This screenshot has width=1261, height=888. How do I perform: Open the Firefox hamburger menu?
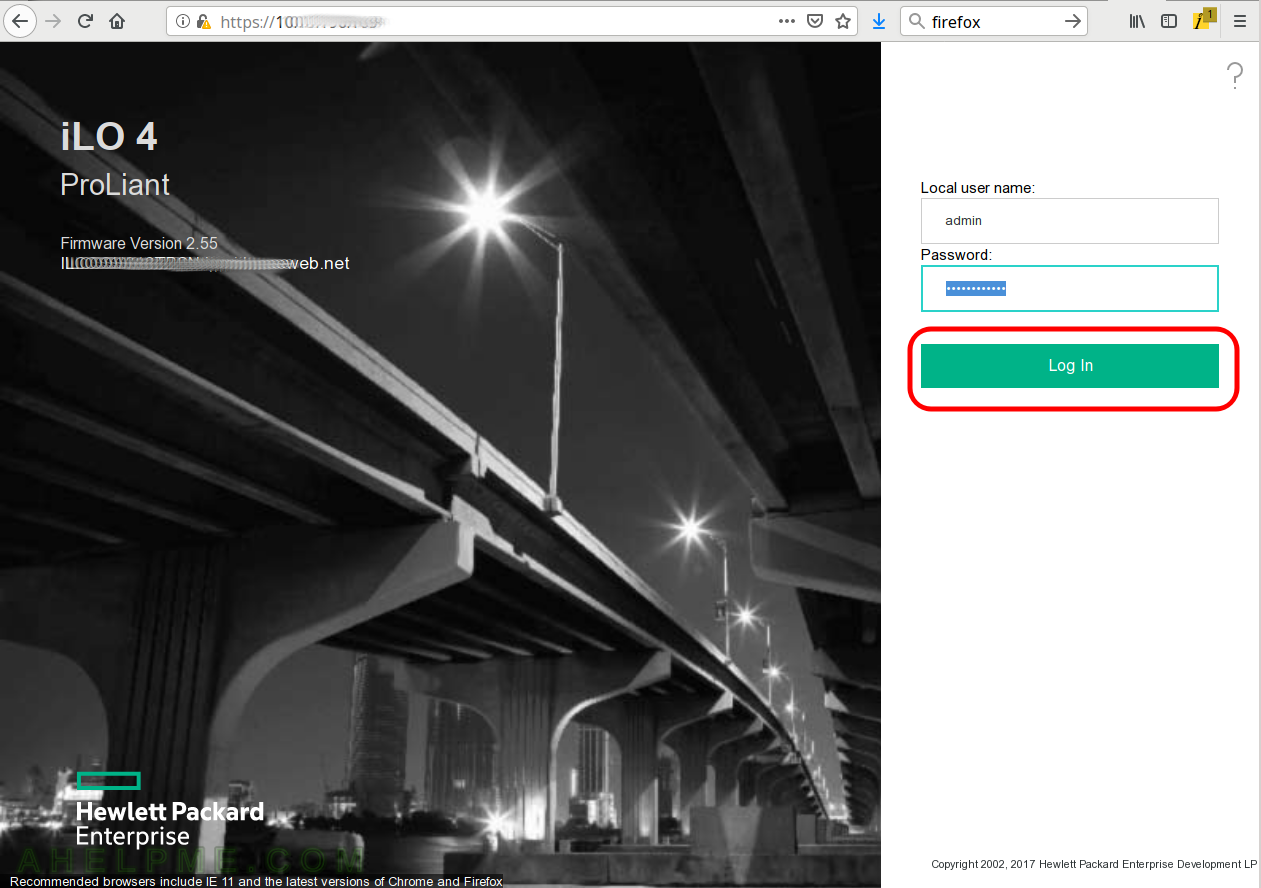1240,21
